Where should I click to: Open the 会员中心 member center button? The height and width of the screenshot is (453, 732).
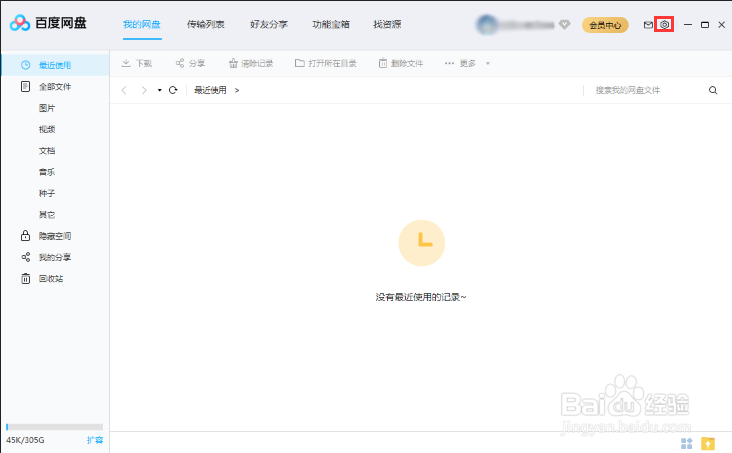pos(605,25)
